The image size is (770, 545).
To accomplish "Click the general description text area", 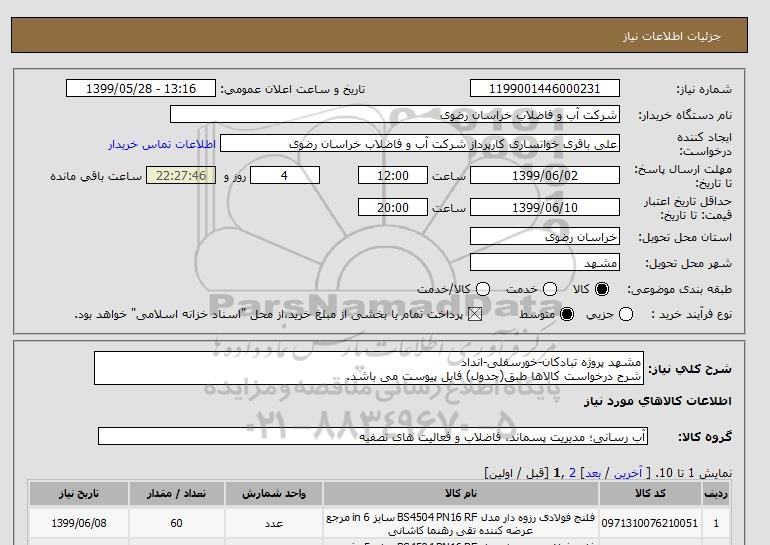I will point(369,368).
